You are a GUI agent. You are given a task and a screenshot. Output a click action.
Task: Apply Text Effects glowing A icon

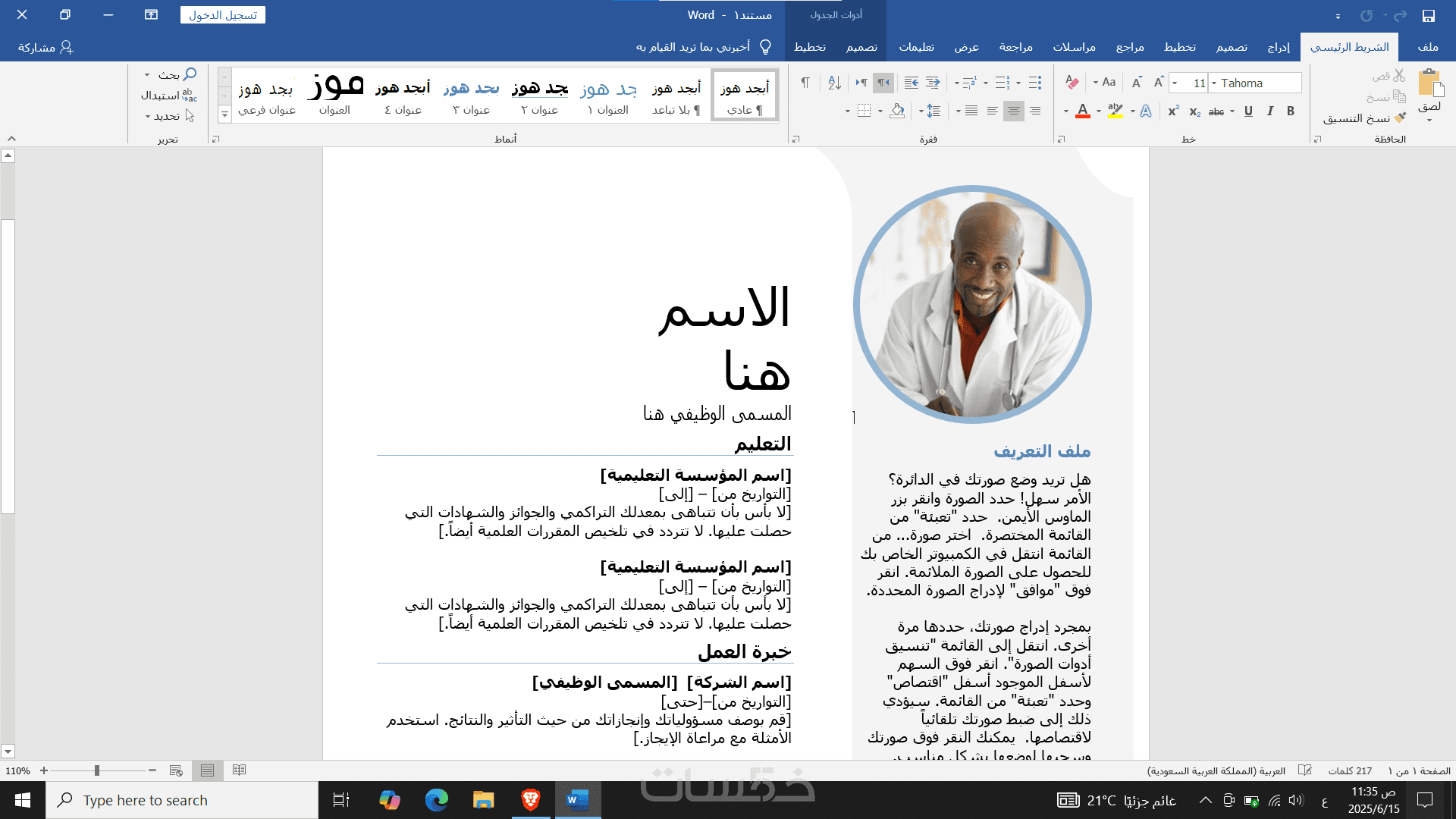(1146, 111)
